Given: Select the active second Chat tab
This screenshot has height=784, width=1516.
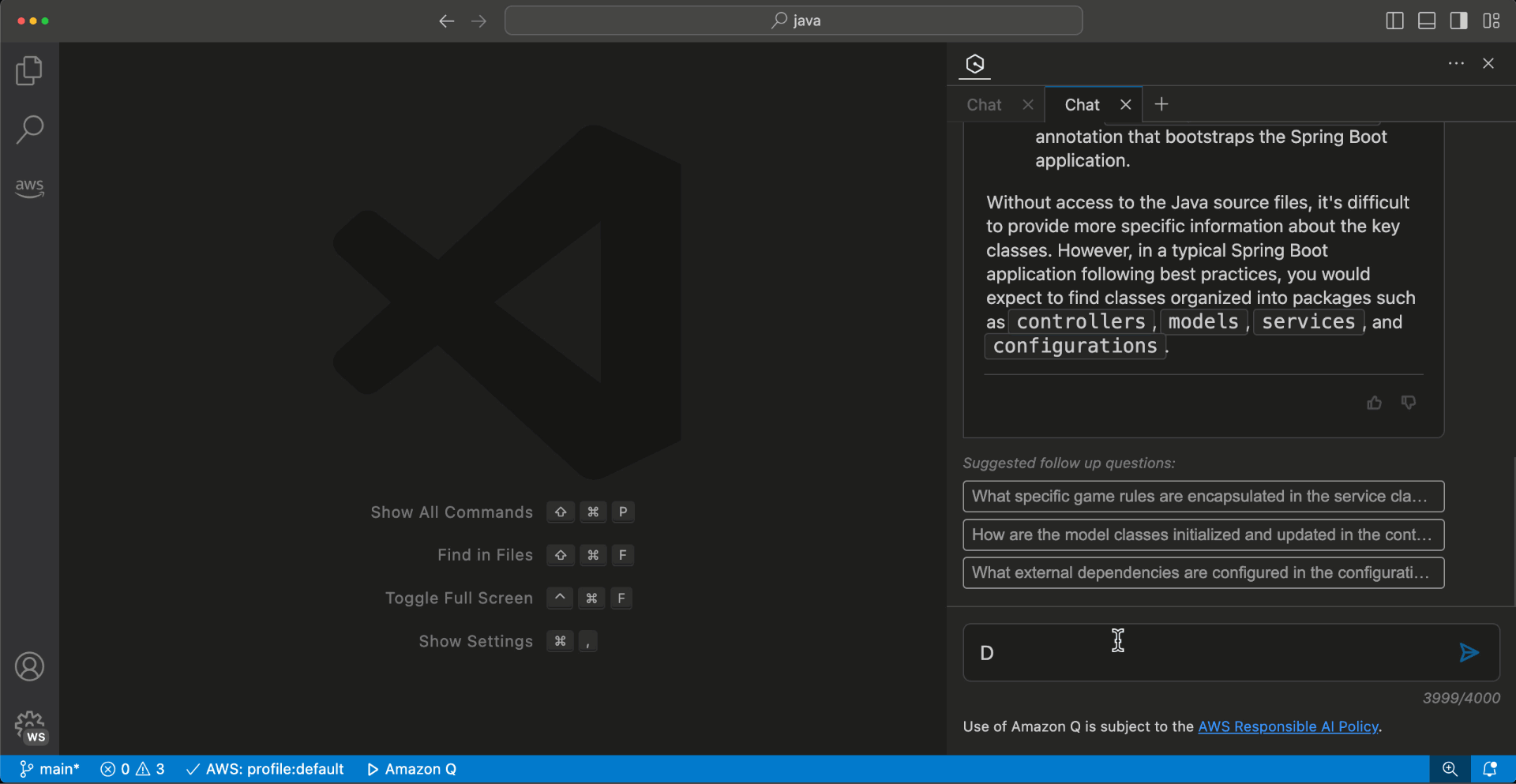Looking at the screenshot, I should 1082,105.
